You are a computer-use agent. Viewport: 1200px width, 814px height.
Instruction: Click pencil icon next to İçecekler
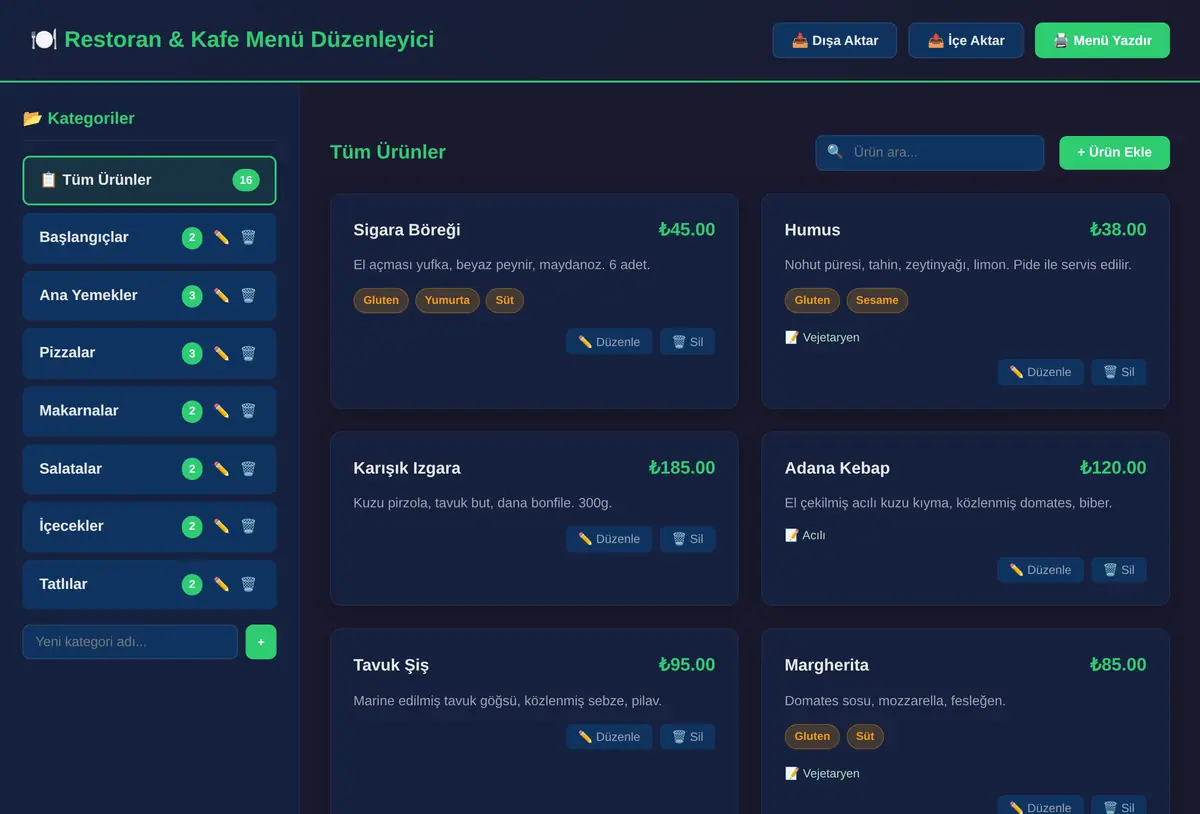click(221, 526)
